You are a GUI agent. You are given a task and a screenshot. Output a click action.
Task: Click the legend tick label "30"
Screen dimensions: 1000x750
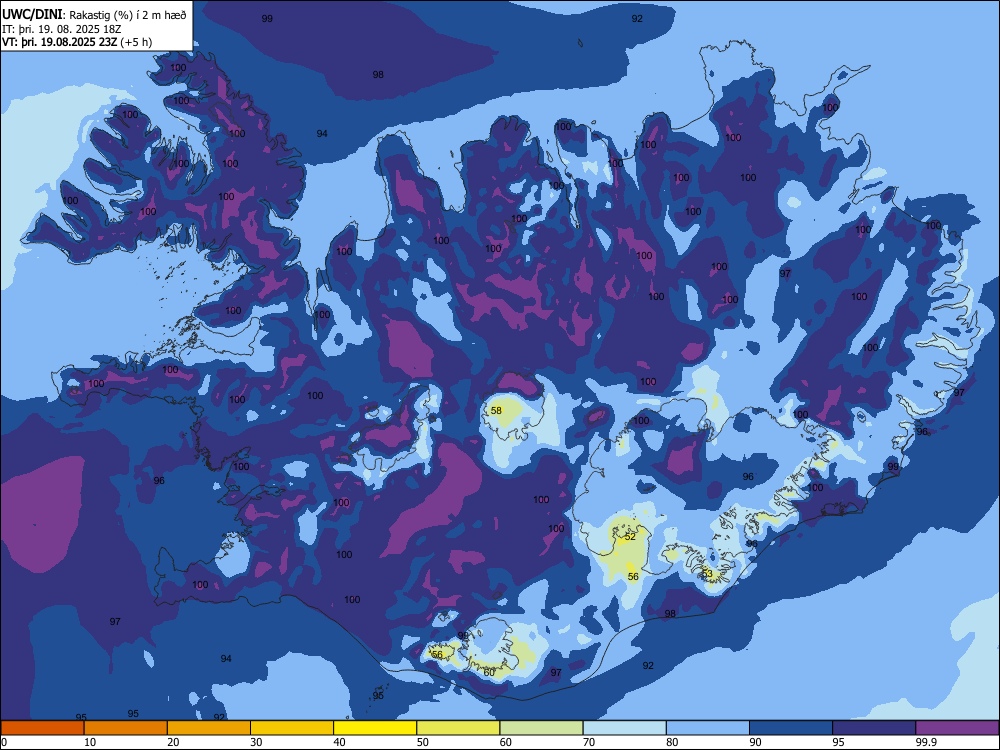[x=256, y=742]
